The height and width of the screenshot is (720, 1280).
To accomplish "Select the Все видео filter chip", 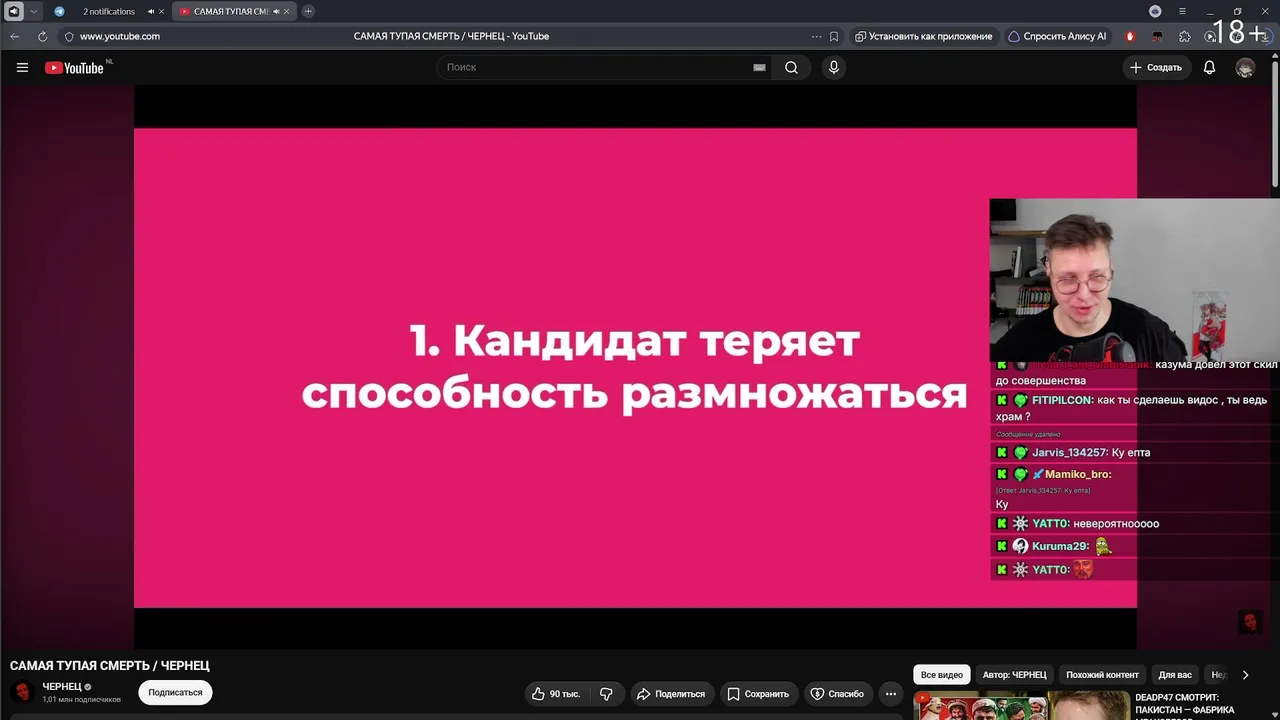I will click(942, 675).
